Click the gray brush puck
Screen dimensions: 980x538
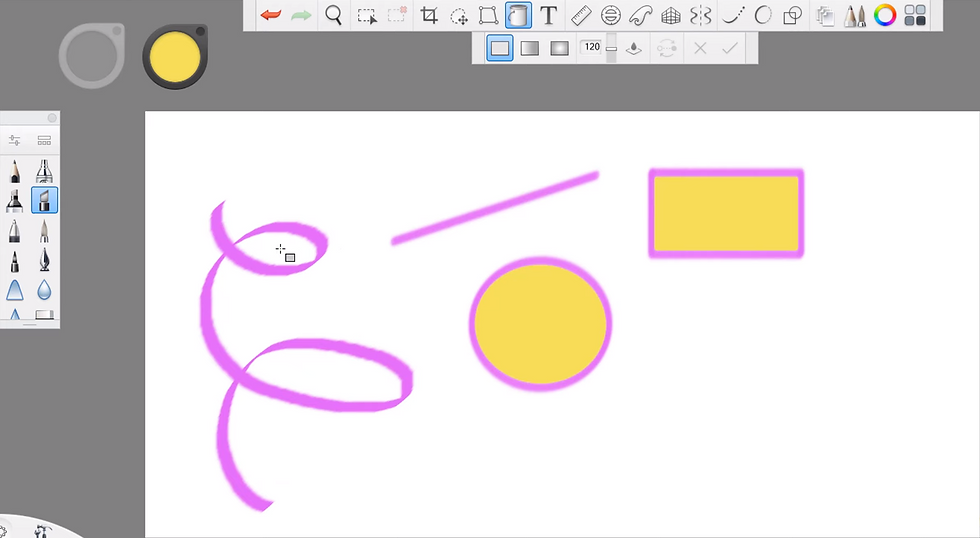92,56
